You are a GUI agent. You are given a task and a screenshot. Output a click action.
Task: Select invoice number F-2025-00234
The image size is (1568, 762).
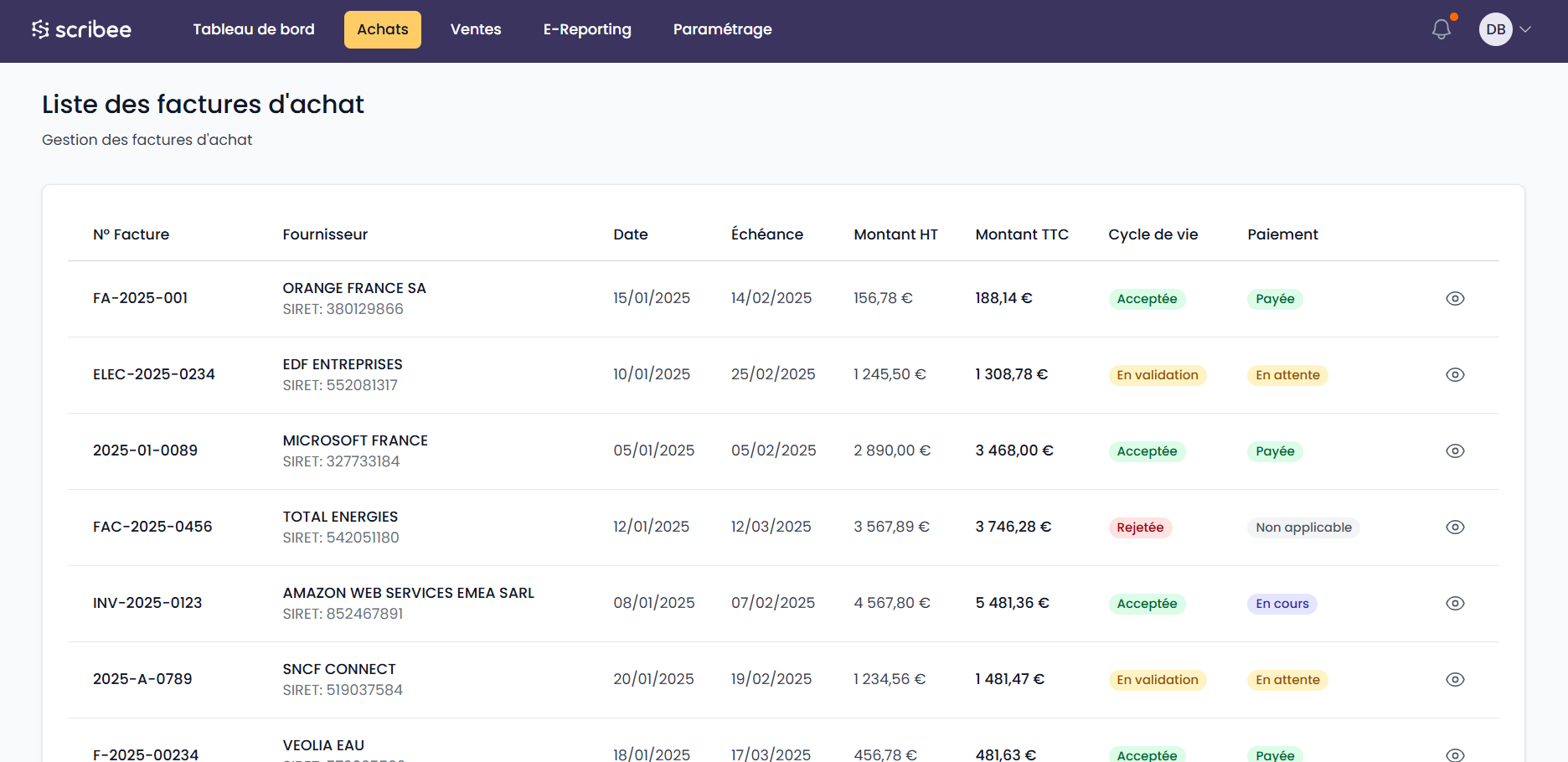[x=146, y=754]
